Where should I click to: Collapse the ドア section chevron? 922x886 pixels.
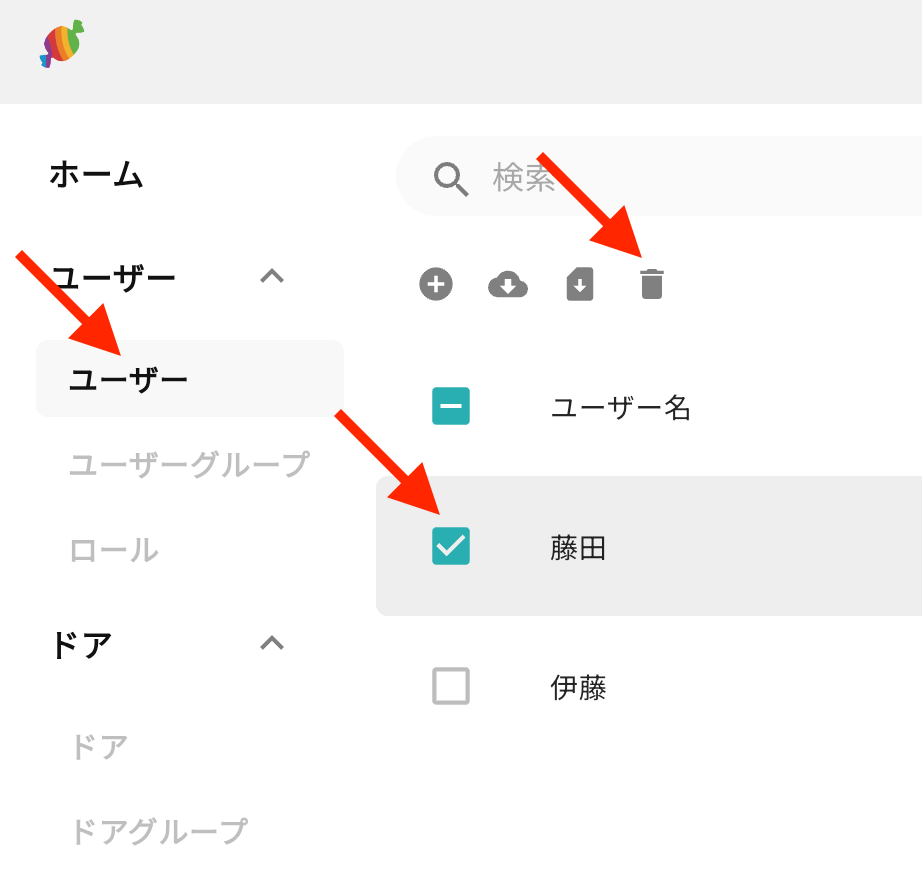tap(272, 643)
